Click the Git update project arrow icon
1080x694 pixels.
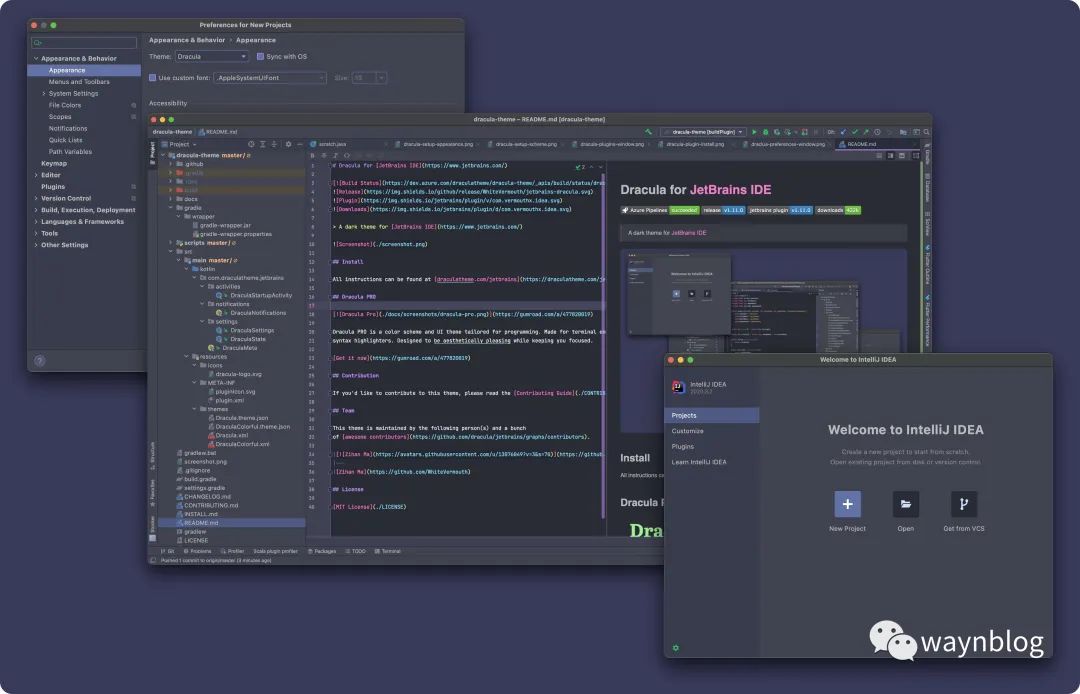click(844, 132)
